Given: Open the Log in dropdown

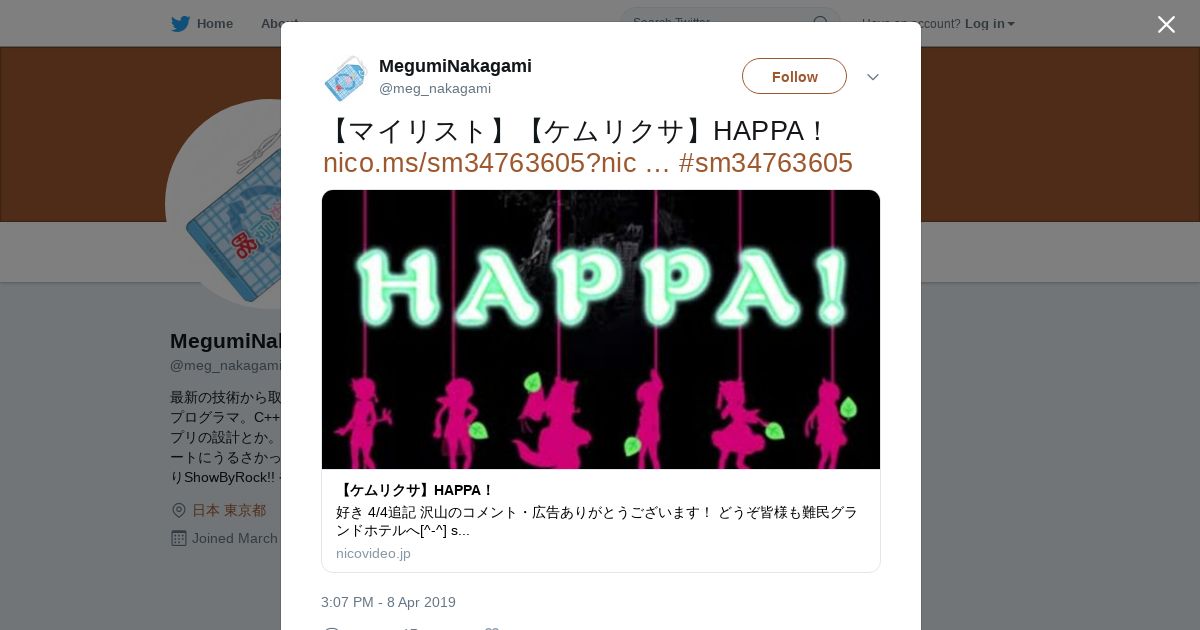Looking at the screenshot, I should point(989,24).
